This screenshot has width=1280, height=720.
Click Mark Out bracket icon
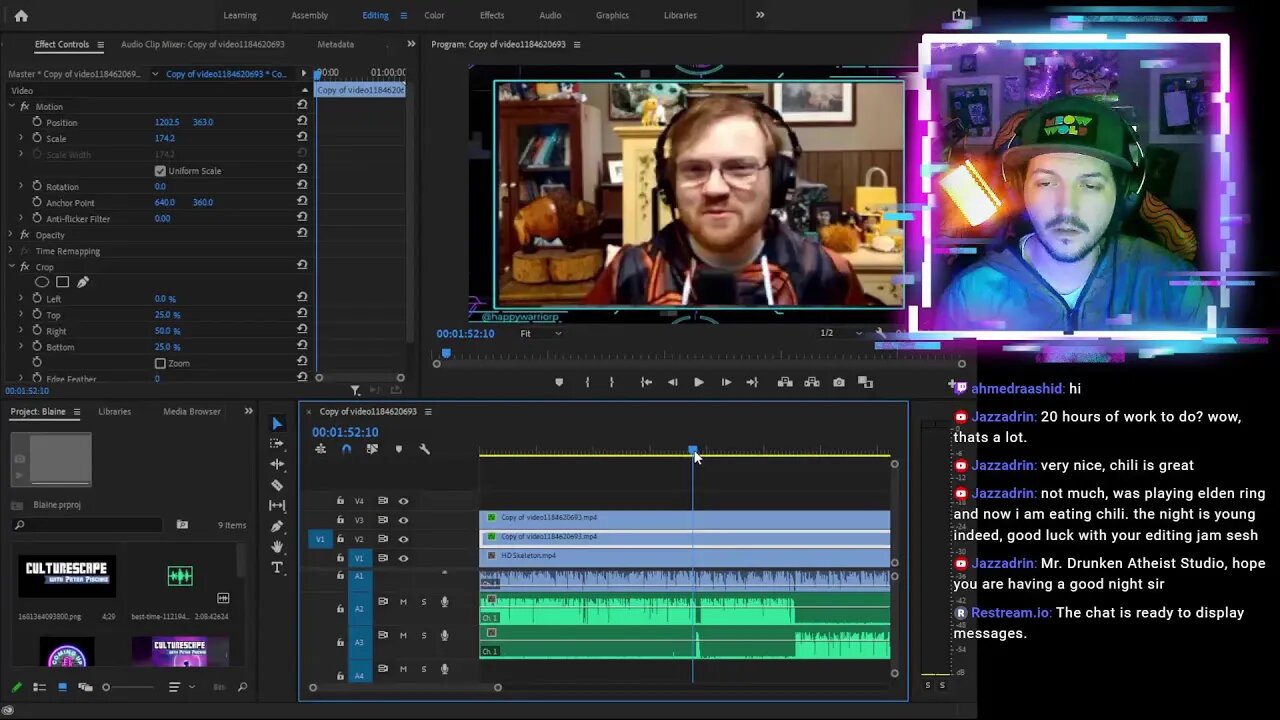pyautogui.click(x=612, y=382)
